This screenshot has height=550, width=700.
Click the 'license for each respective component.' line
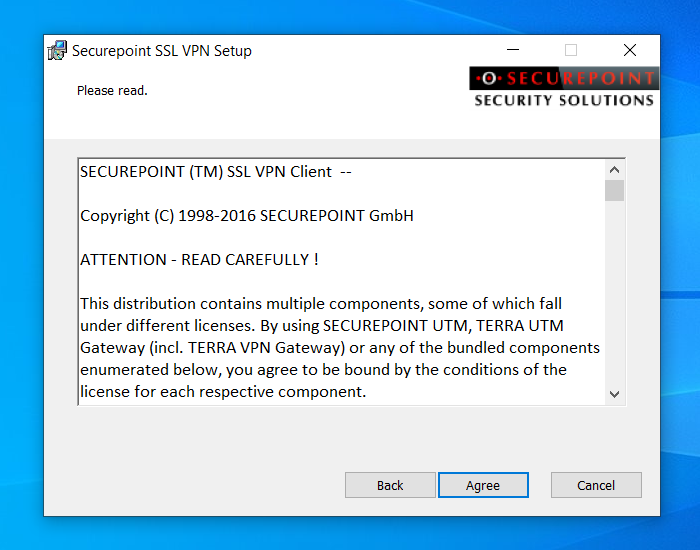(x=223, y=392)
